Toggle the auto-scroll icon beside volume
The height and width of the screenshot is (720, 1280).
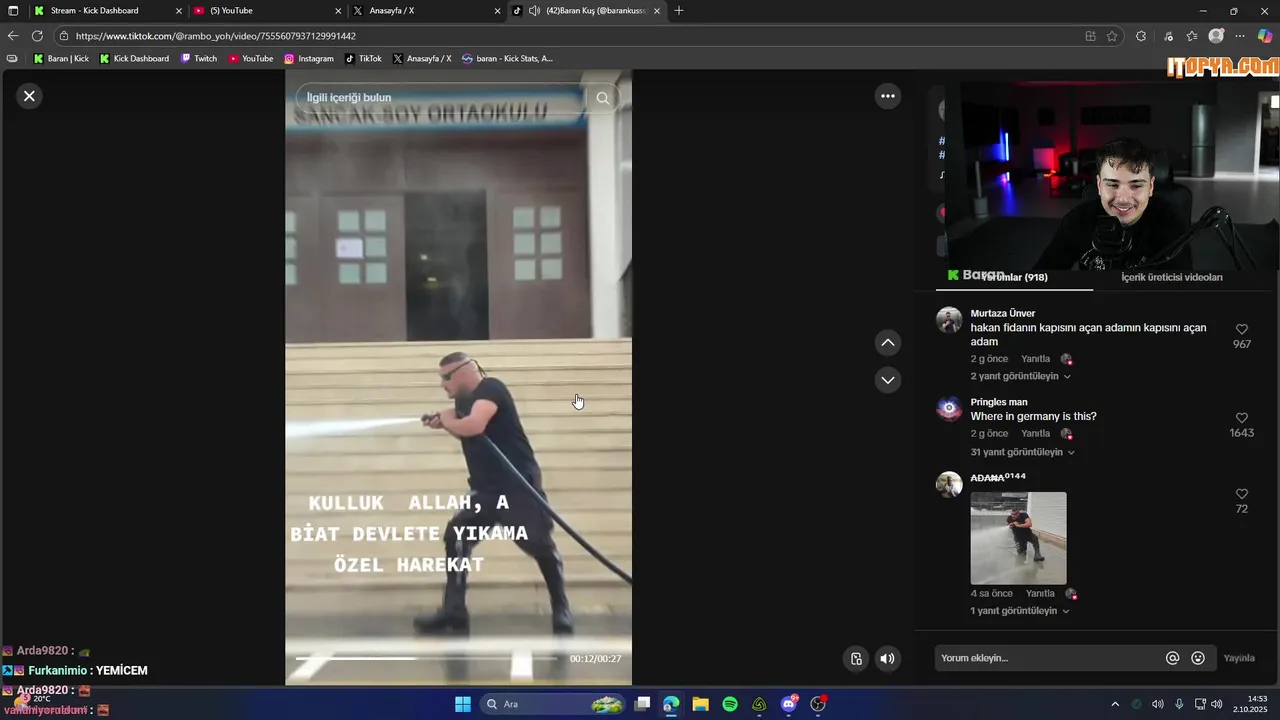pos(856,658)
